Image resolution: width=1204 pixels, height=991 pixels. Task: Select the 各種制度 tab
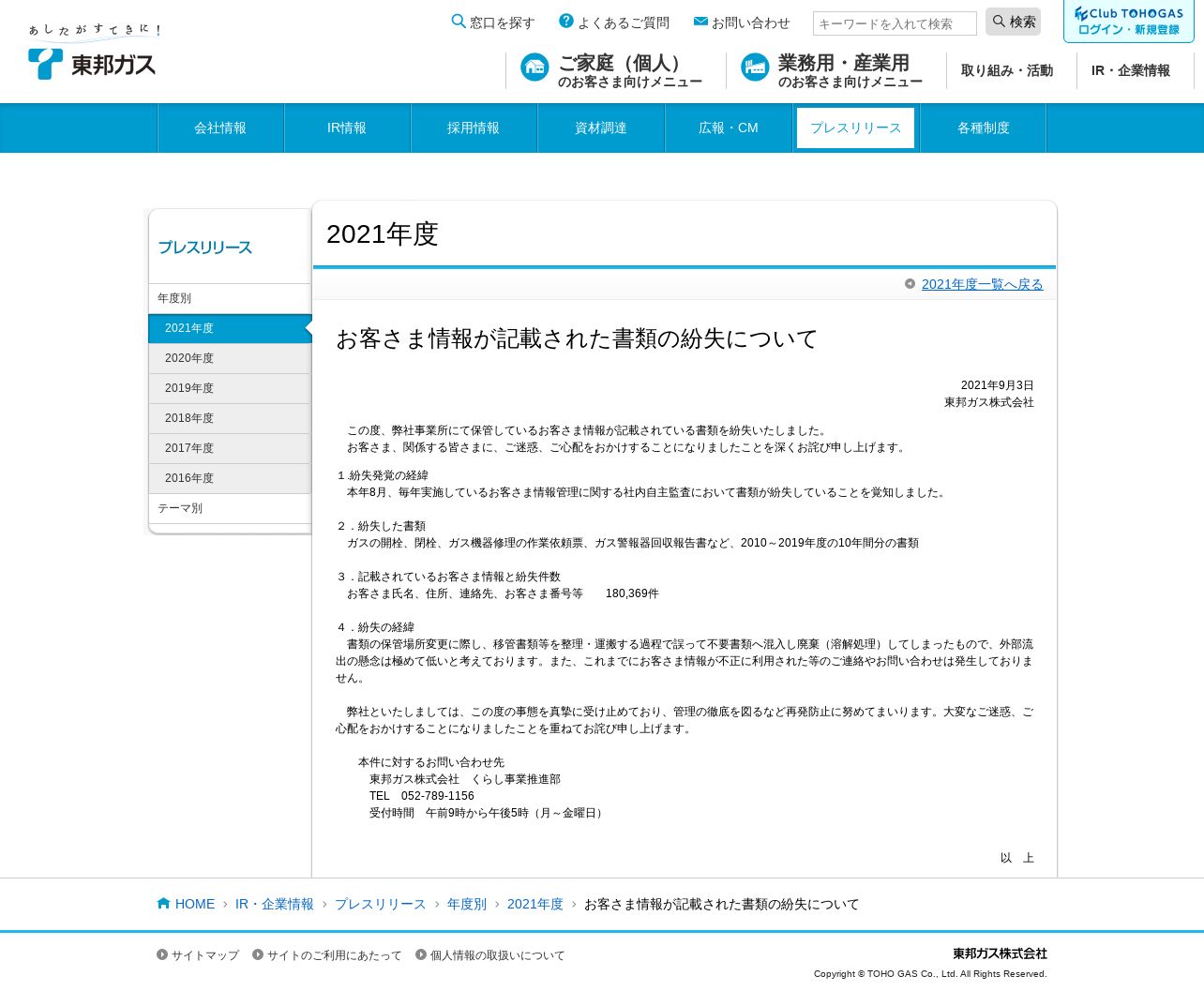click(x=984, y=128)
